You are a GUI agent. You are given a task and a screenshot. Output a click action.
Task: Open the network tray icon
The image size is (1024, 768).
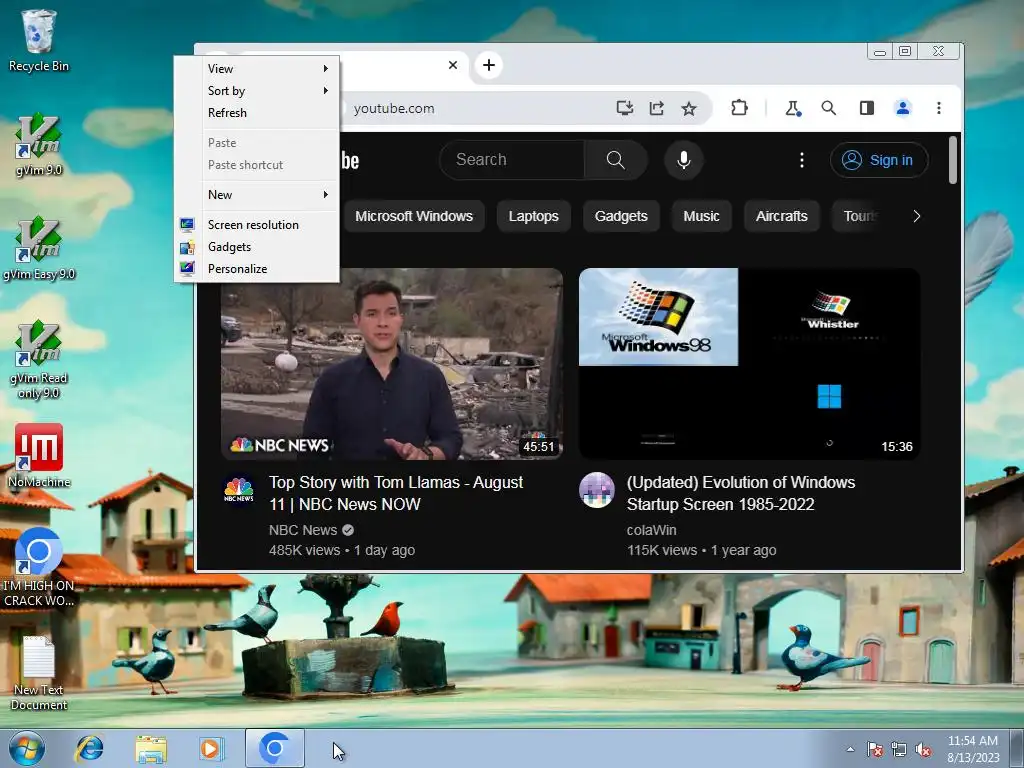pos(899,749)
